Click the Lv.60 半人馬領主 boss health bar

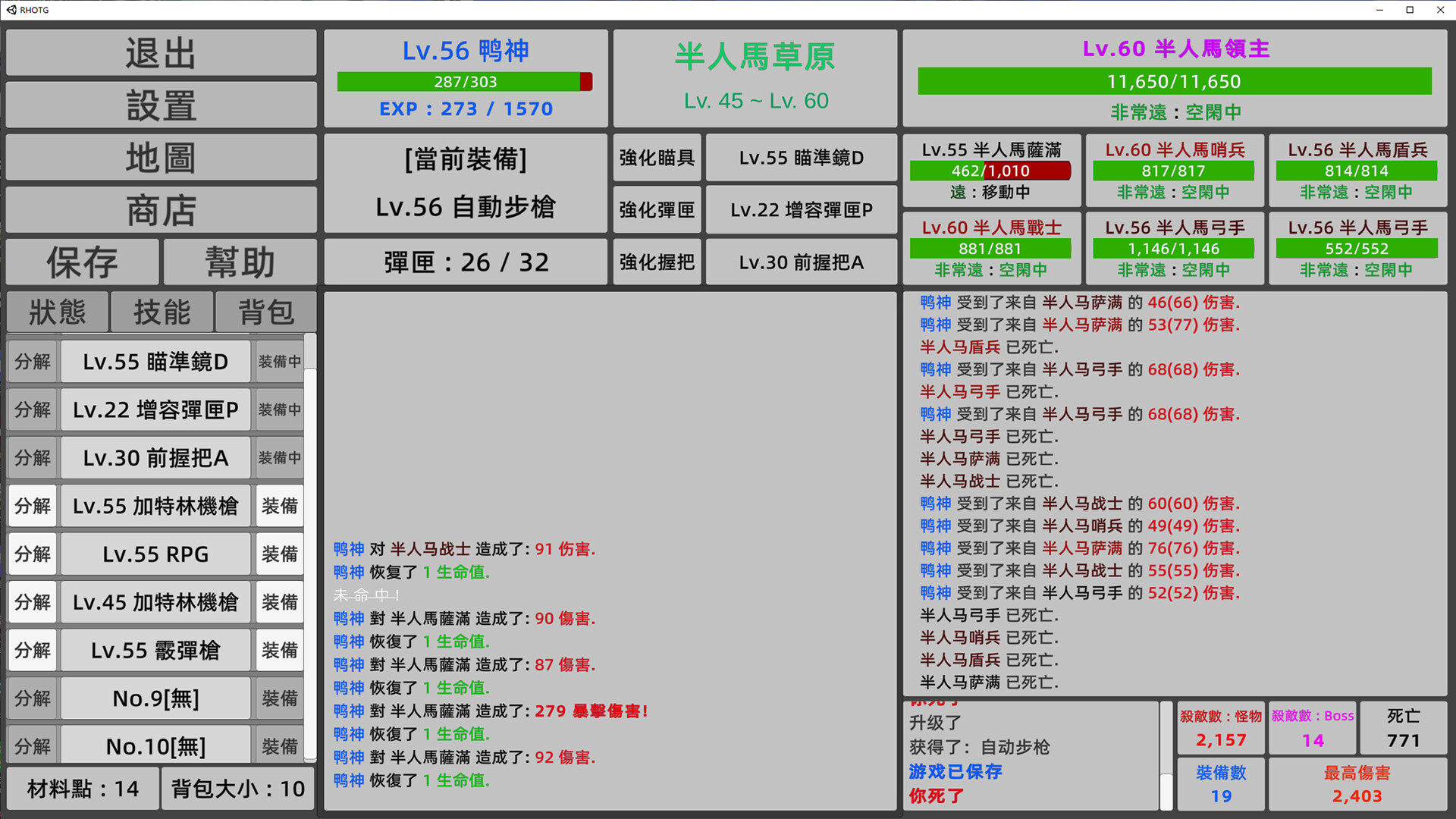1174,82
